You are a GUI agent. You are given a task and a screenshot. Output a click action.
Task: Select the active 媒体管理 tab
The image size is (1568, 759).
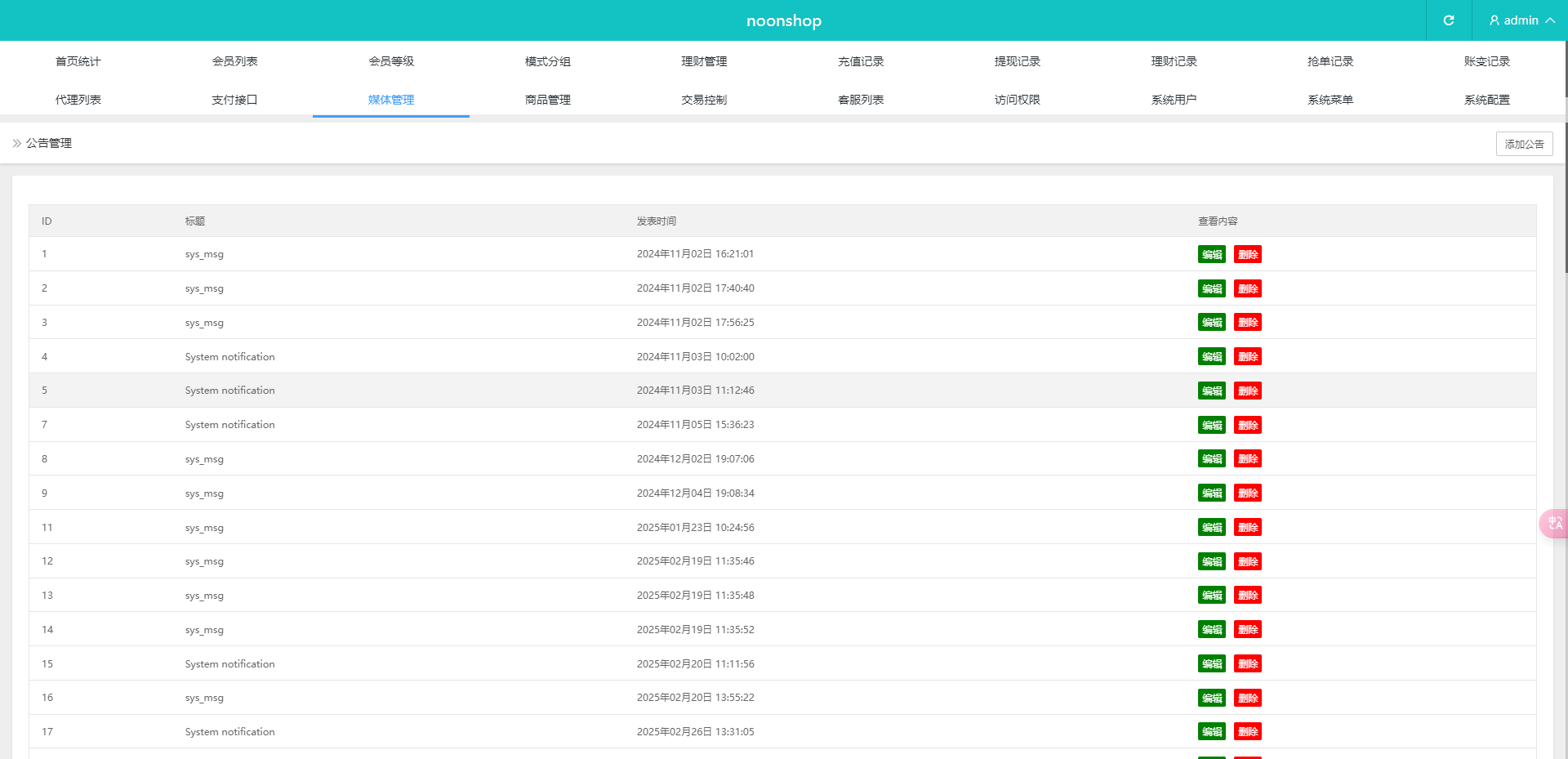click(x=391, y=100)
